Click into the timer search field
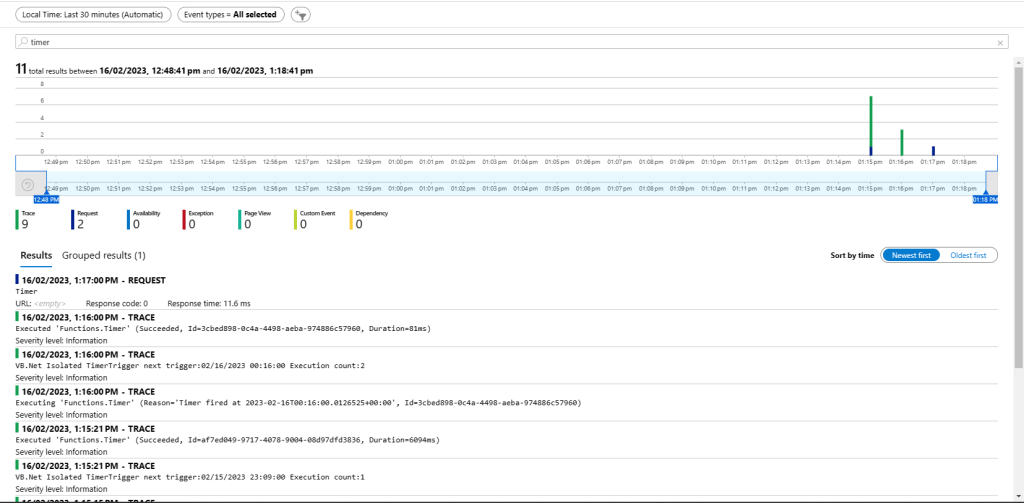The image size is (1024, 503). coord(500,43)
